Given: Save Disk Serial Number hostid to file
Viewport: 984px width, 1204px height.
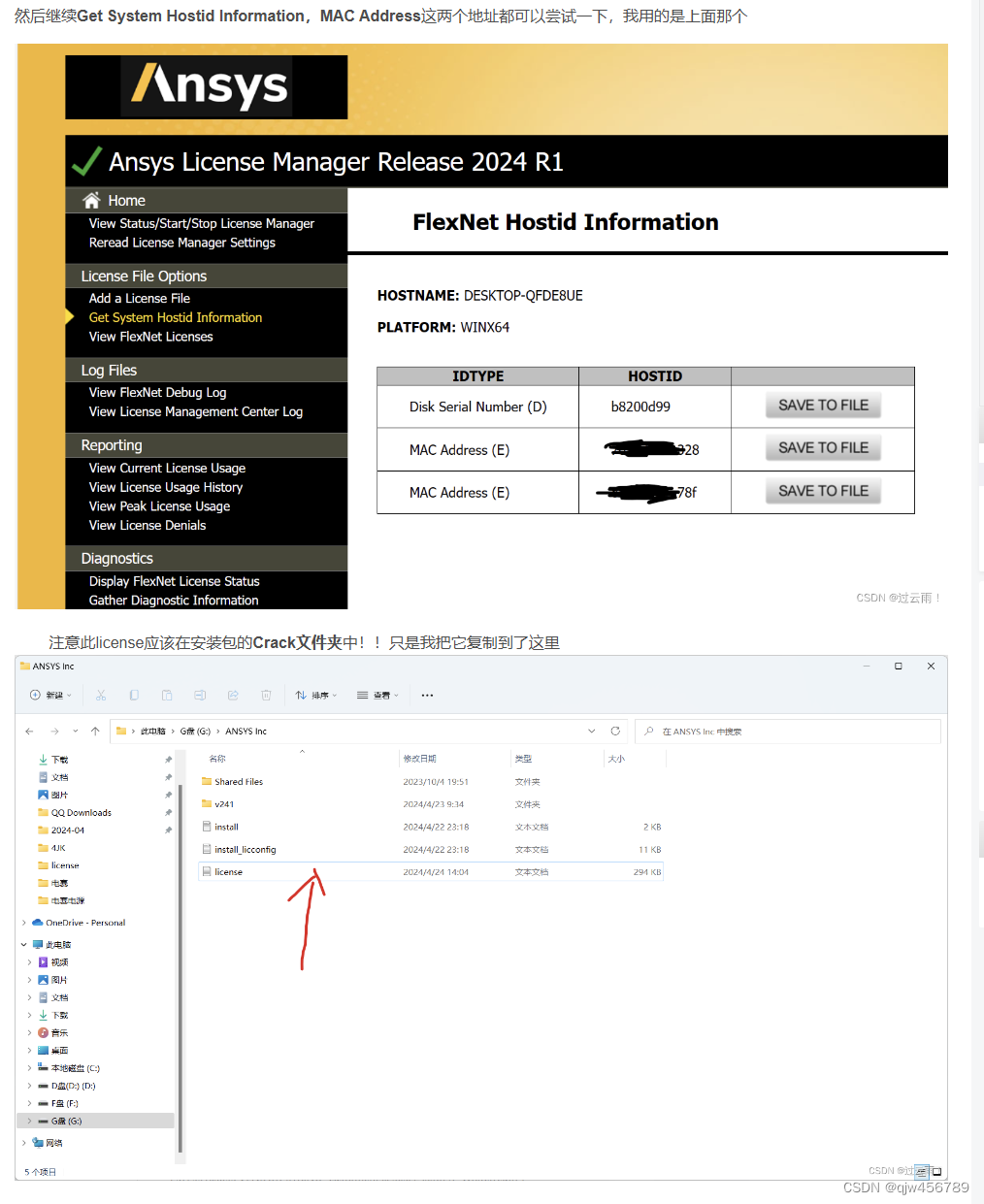Looking at the screenshot, I should tap(823, 406).
